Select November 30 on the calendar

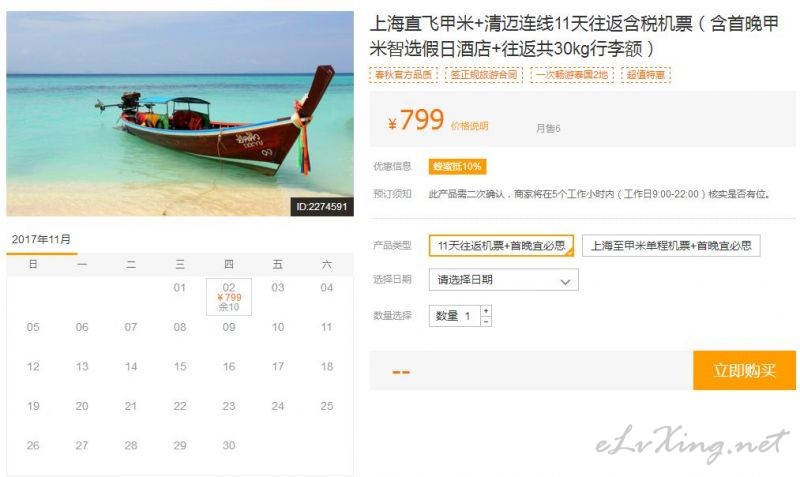(229, 445)
